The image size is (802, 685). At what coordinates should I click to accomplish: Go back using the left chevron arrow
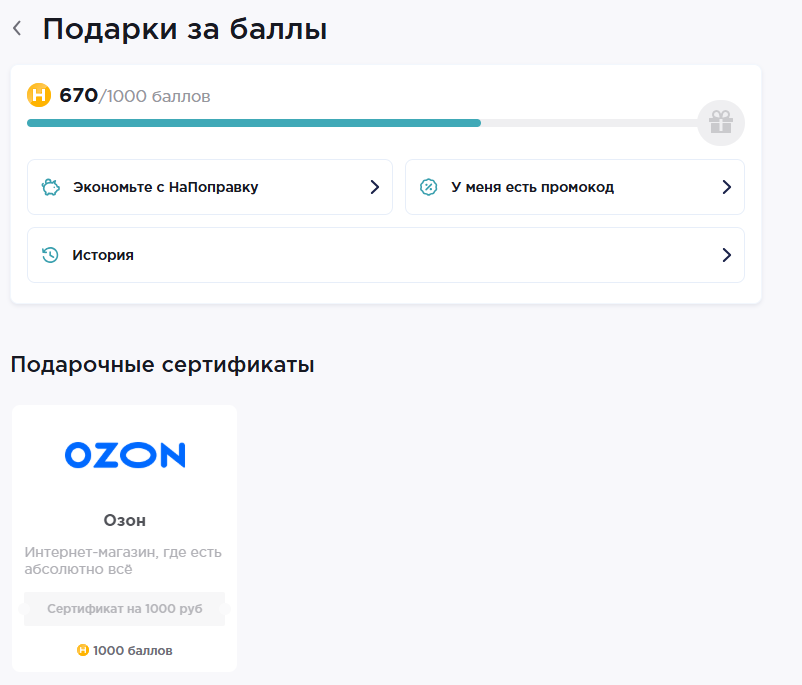[x=17, y=28]
